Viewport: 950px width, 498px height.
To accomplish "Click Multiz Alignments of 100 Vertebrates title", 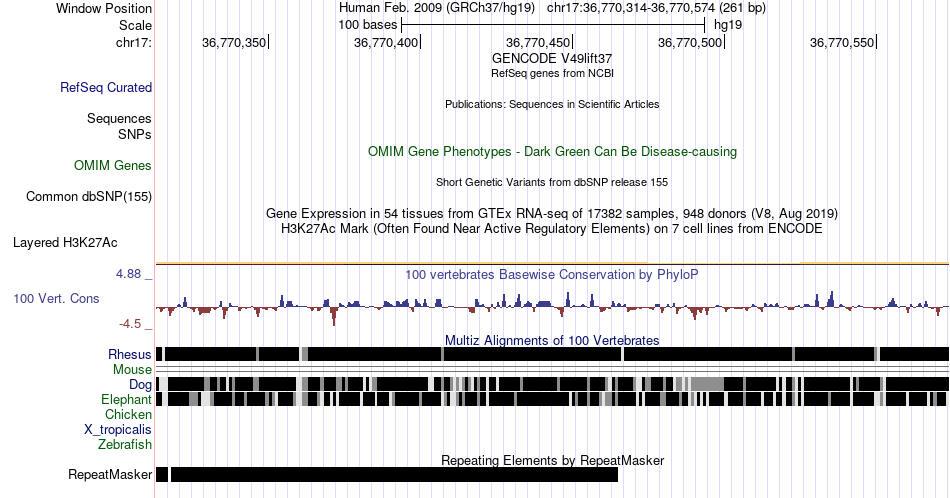I will coord(552,340).
